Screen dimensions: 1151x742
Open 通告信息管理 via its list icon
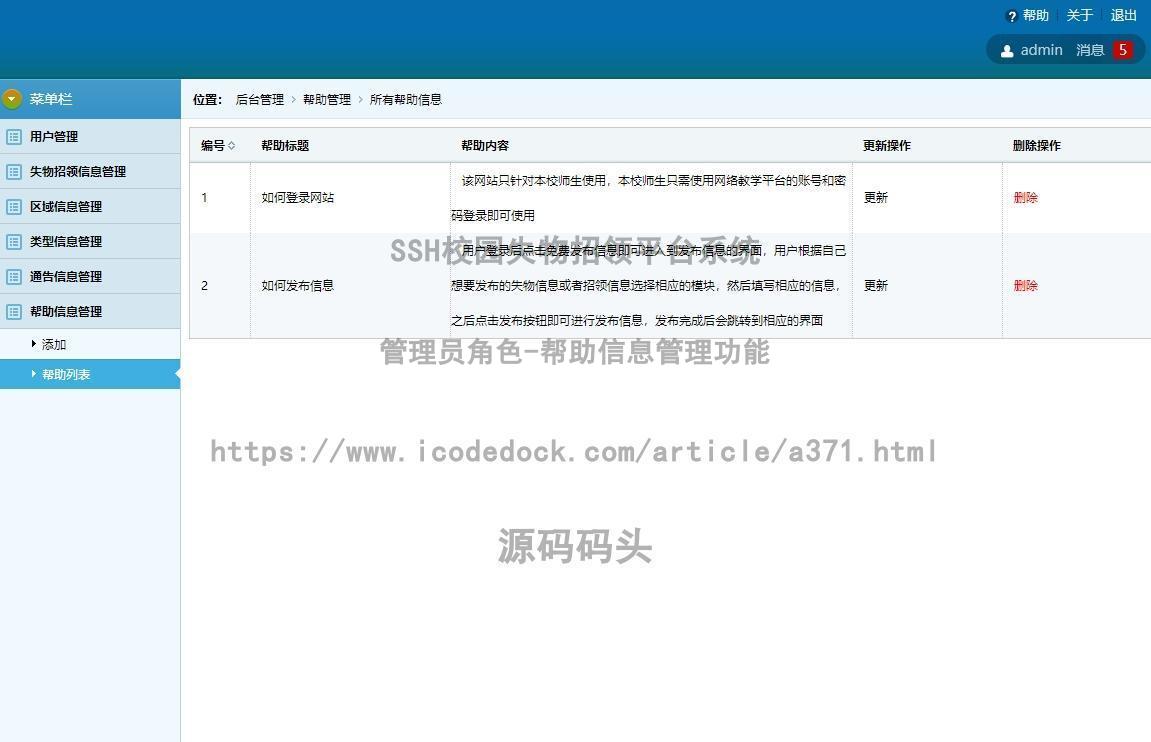[14, 276]
